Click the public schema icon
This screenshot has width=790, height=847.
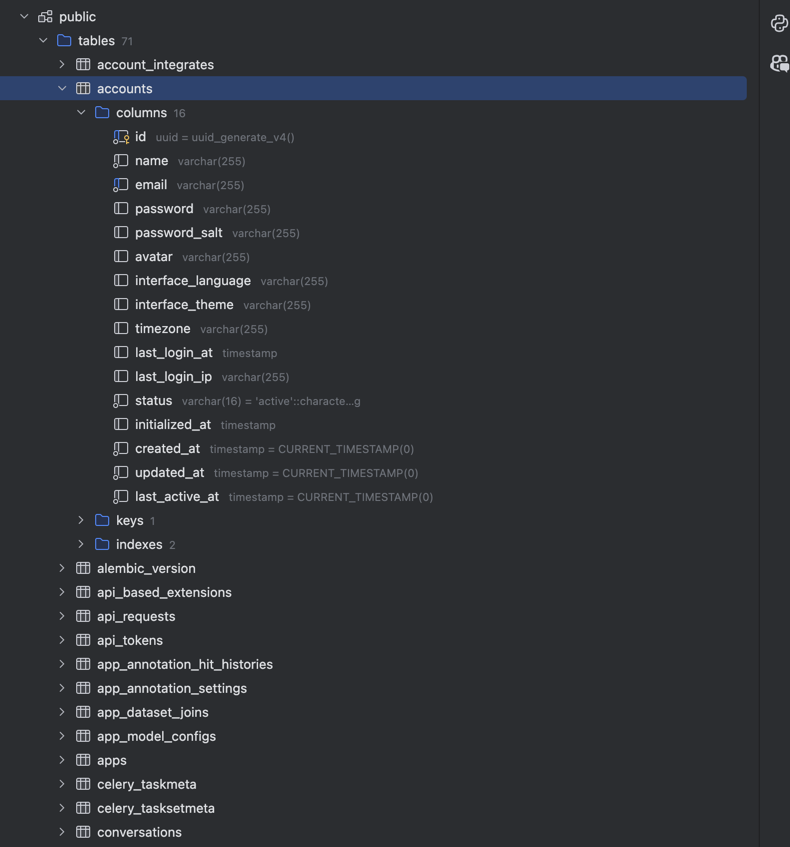[x=45, y=17]
